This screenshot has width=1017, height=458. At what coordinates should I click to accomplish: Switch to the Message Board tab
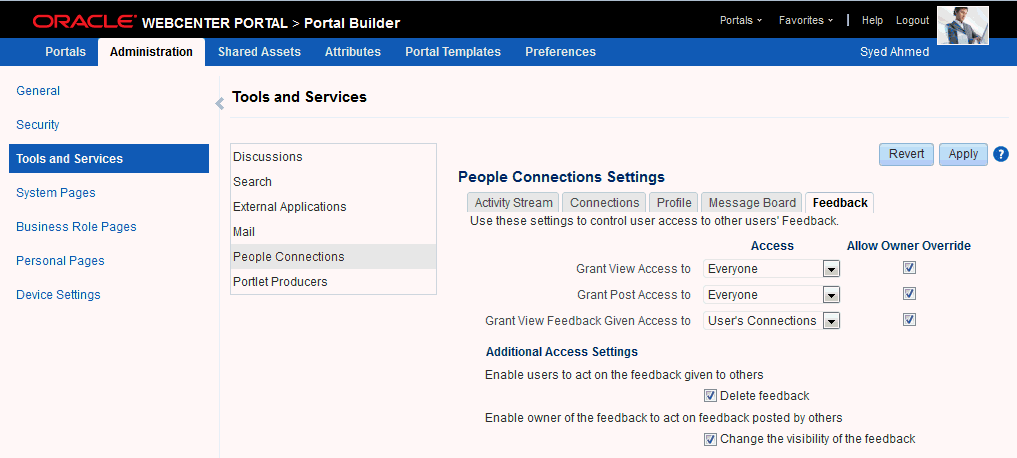(752, 202)
